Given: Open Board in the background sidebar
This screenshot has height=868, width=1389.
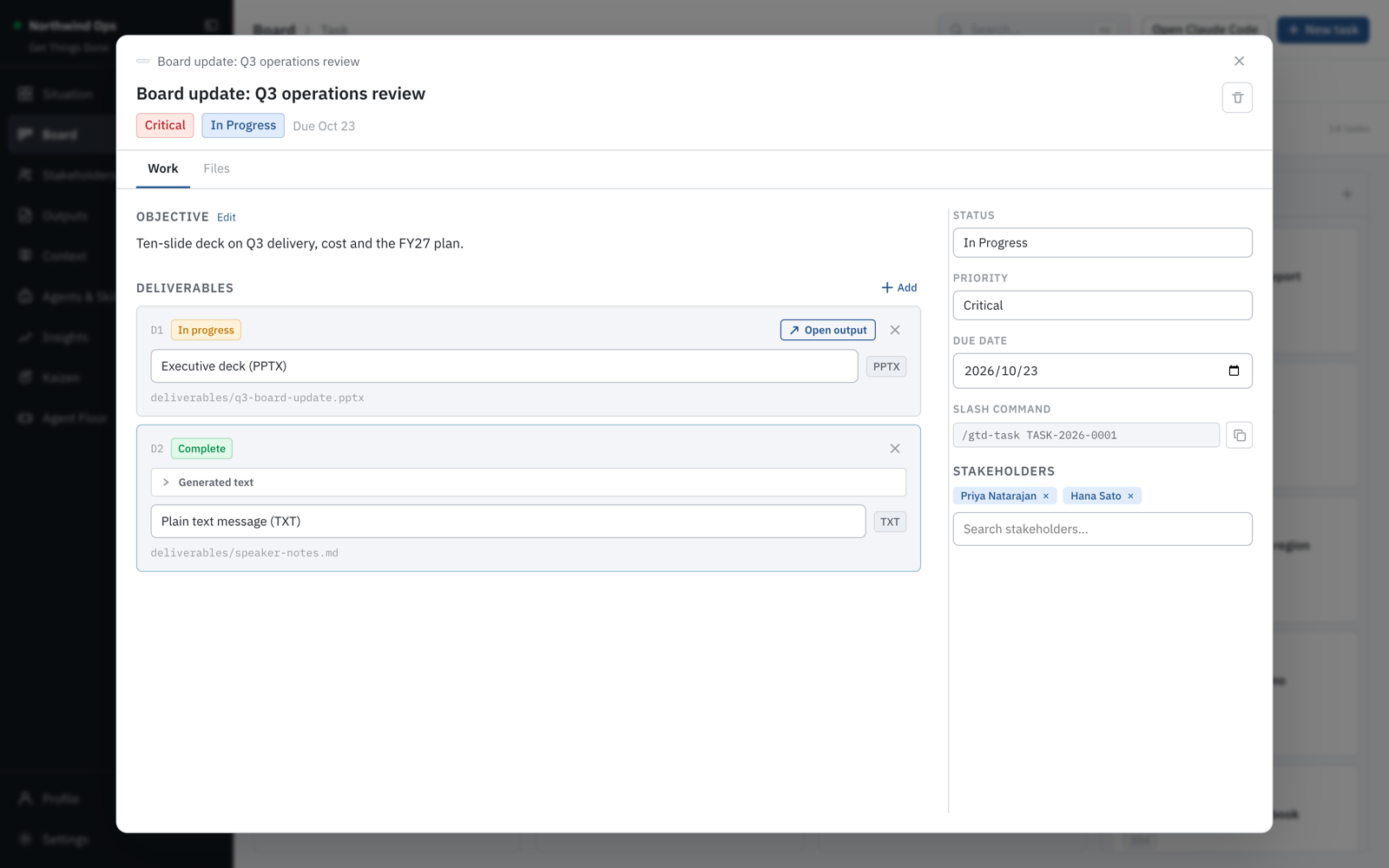Looking at the screenshot, I should 59,135.
